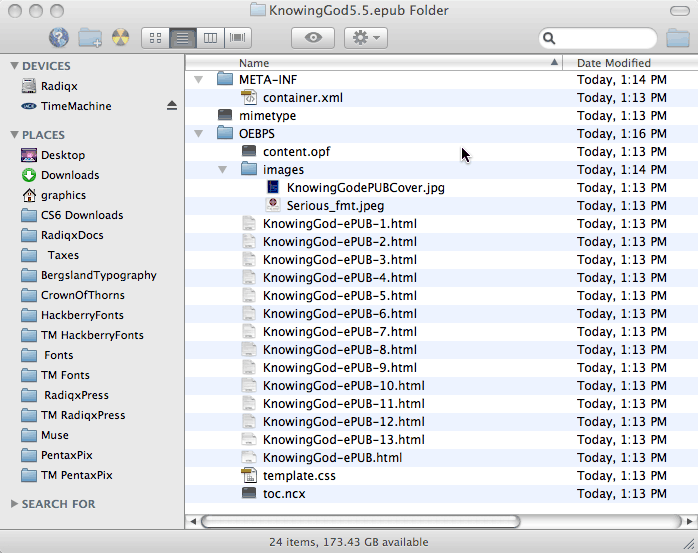The width and height of the screenshot is (698, 553).
Task: Switch to icon view
Action: pyautogui.click(x=155, y=38)
